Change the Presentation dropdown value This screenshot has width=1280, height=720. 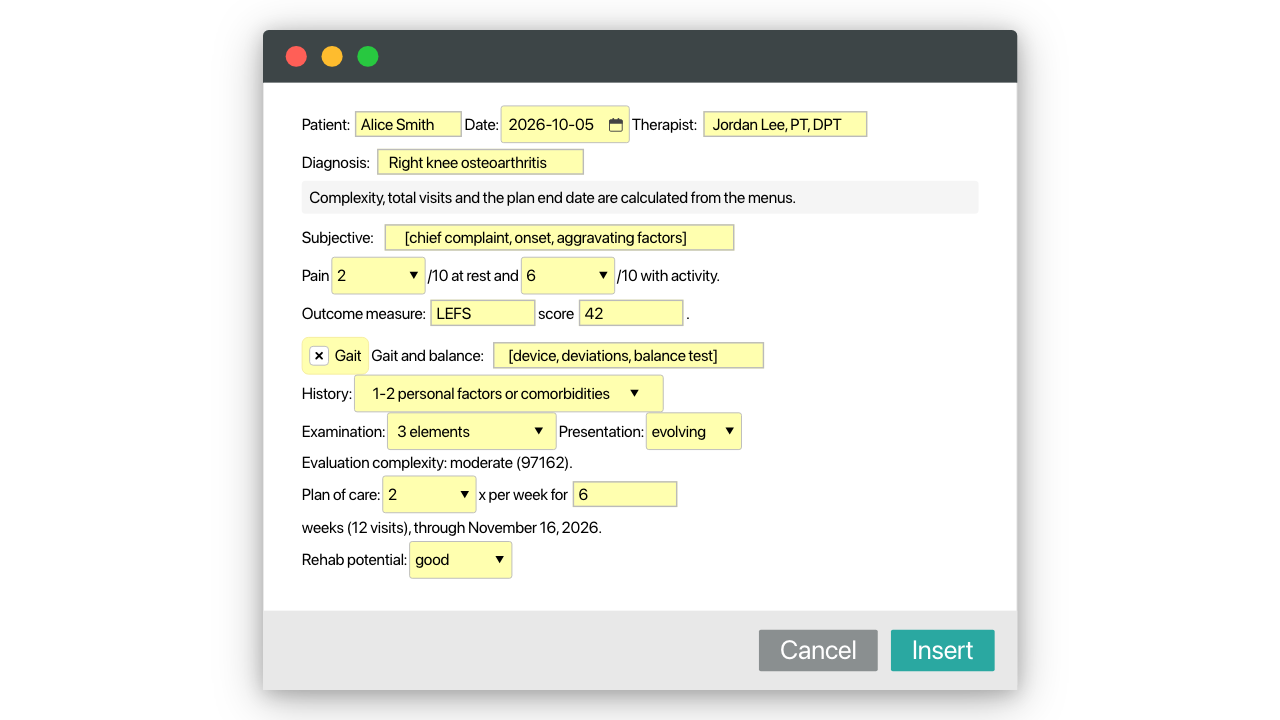pos(694,432)
